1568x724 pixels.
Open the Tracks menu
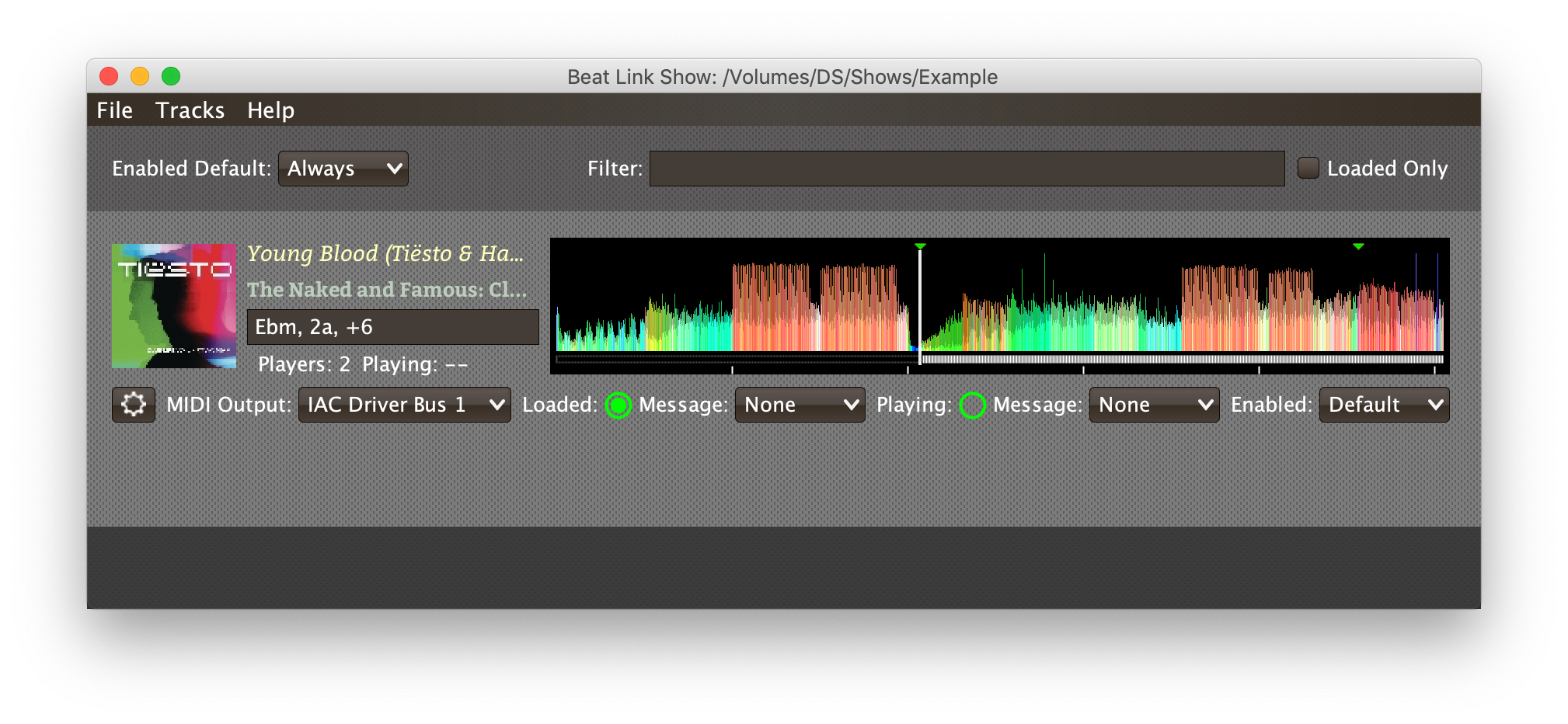tap(190, 110)
